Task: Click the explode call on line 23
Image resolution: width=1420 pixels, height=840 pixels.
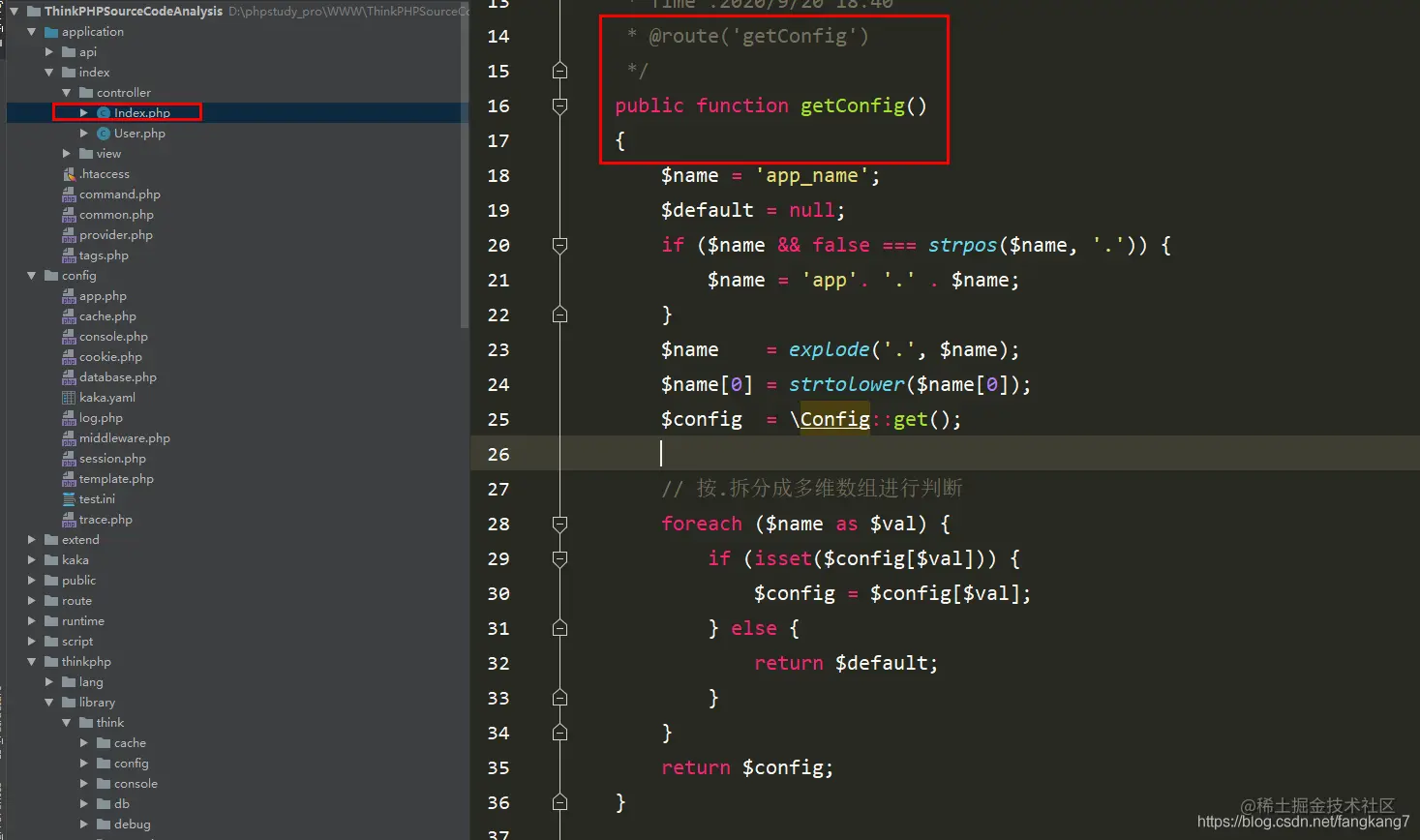Action: [x=830, y=349]
